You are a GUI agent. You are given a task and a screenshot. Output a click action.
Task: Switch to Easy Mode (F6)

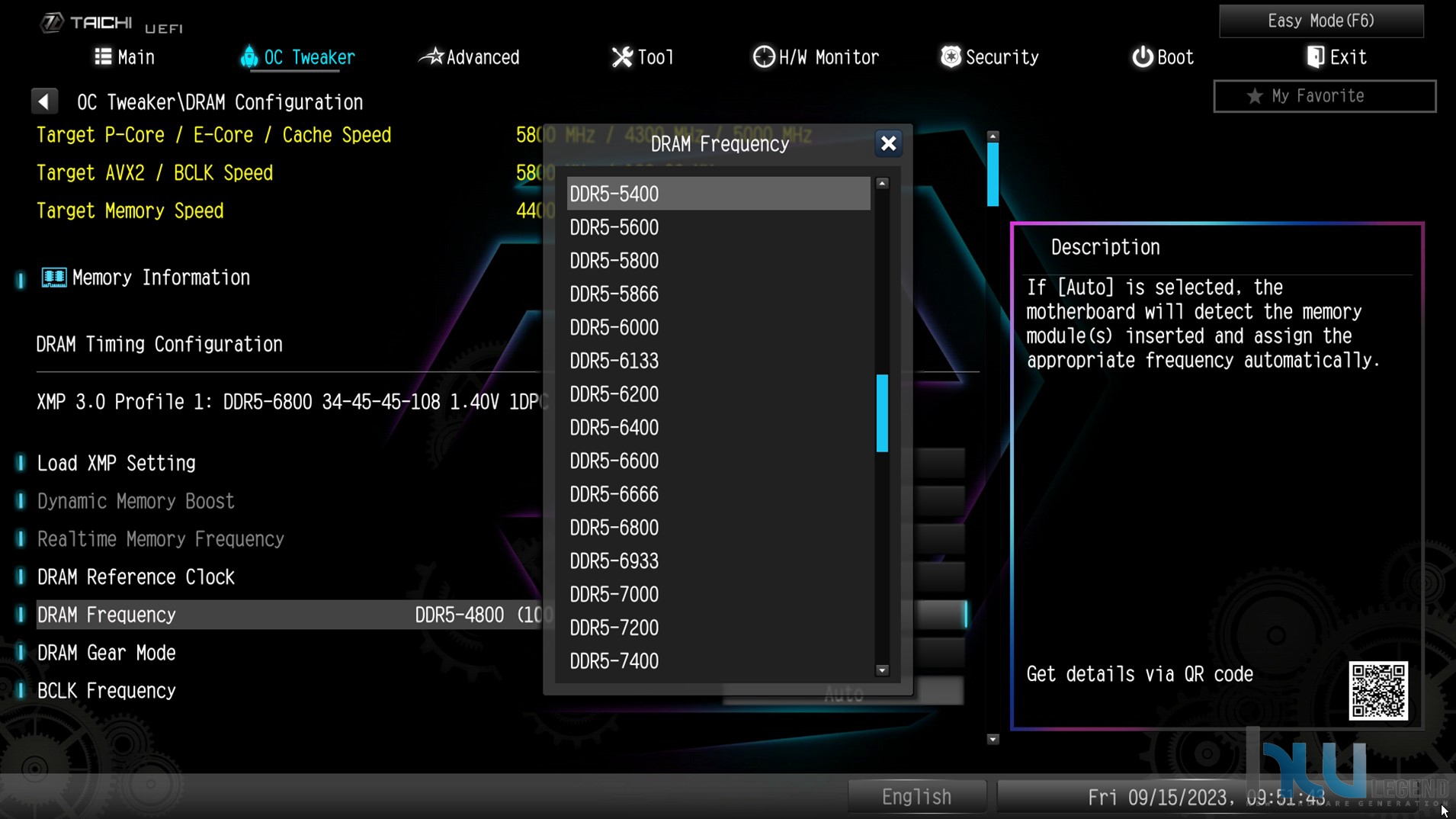click(1321, 21)
